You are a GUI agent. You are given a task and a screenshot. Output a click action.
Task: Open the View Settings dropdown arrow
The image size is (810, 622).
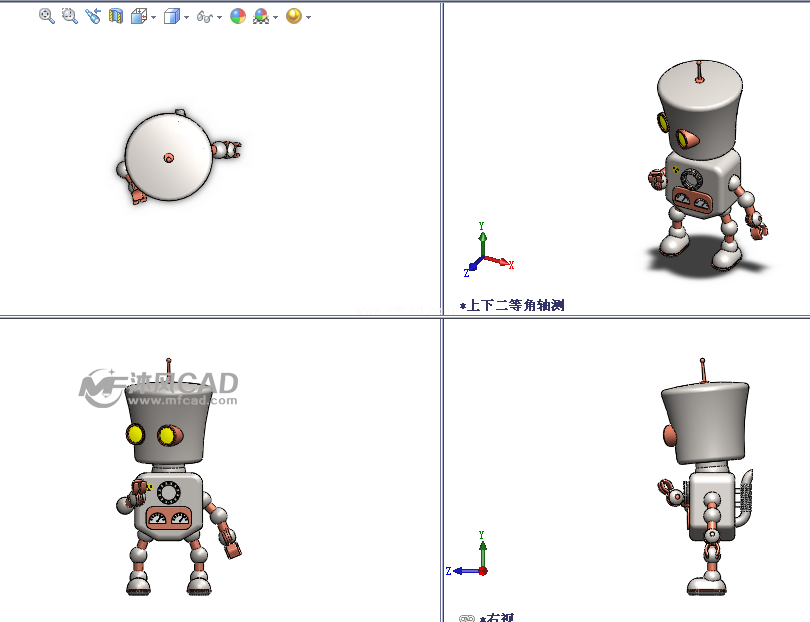(308, 18)
